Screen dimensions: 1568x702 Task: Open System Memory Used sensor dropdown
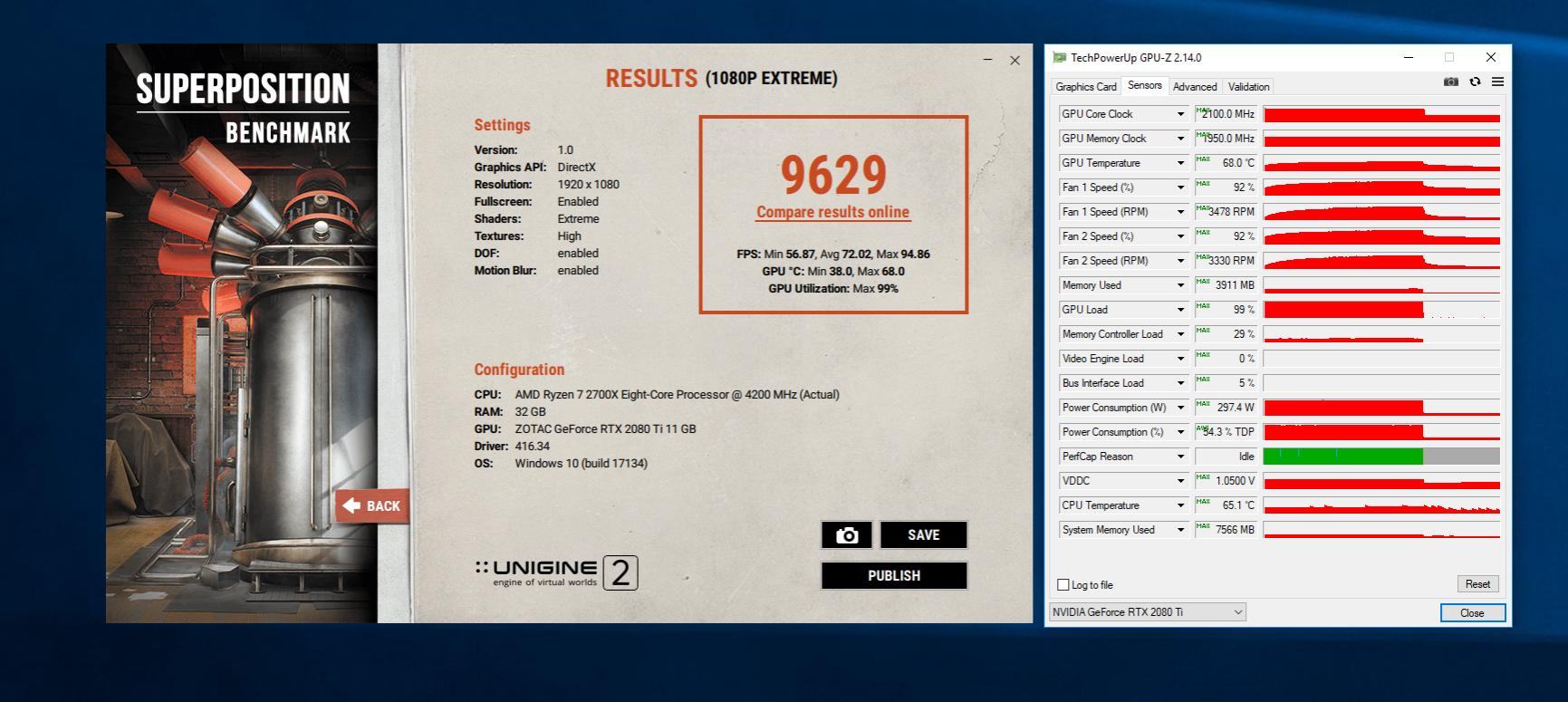click(1180, 530)
